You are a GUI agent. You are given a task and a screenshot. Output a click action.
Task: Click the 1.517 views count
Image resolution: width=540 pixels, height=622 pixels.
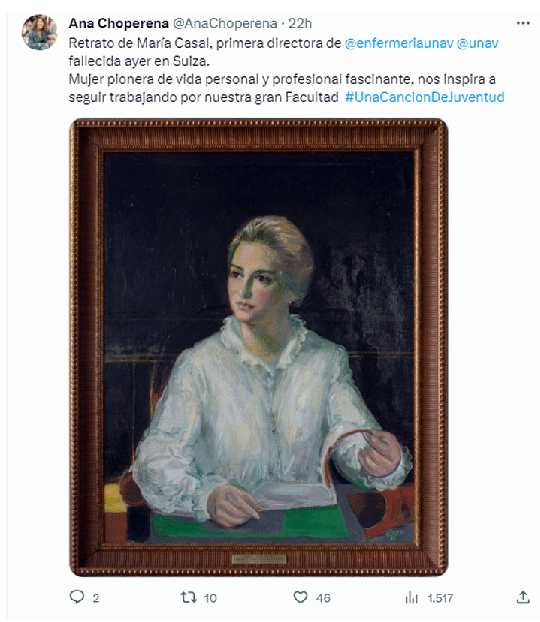(x=440, y=598)
